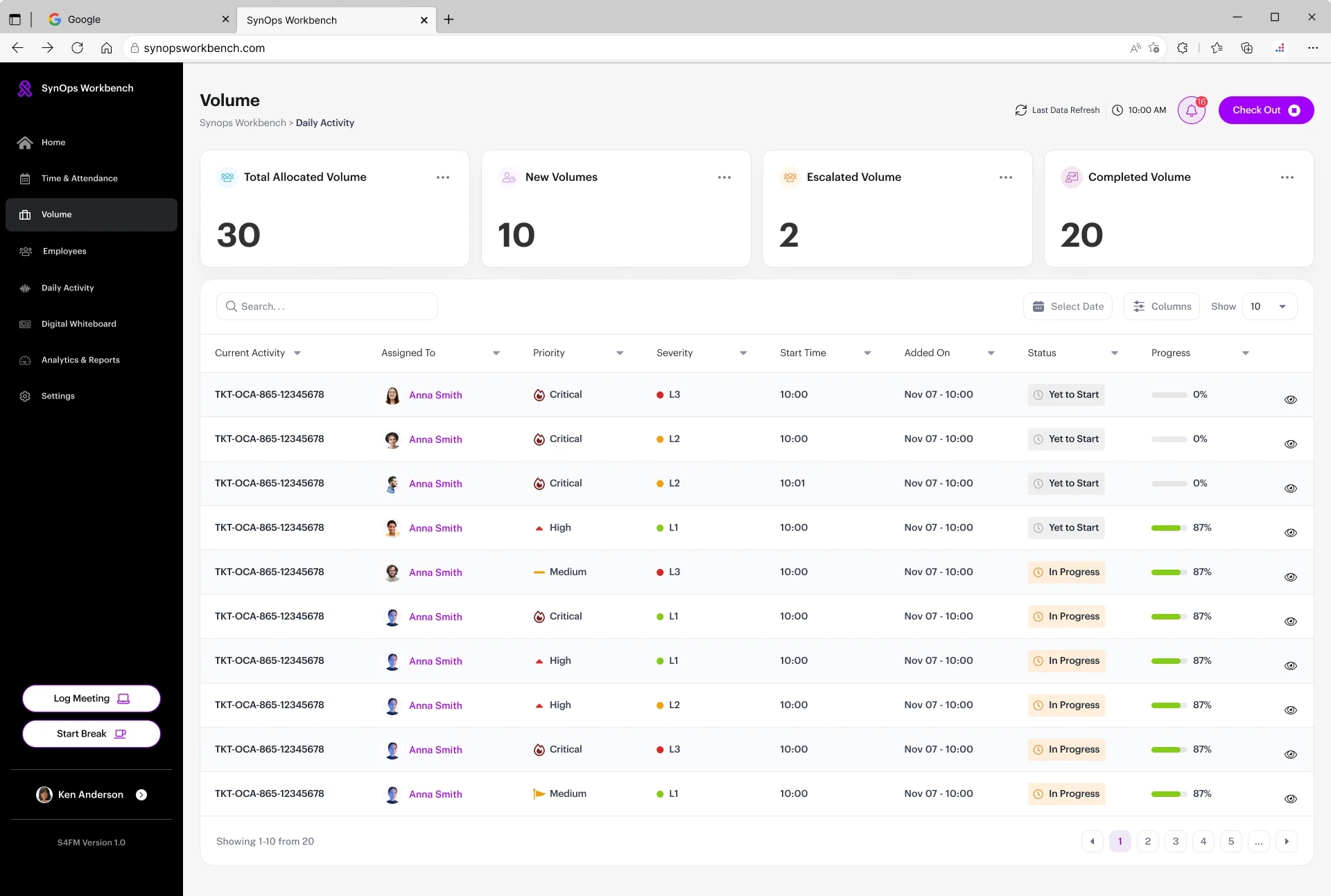Open Status column filter dropdown arrow
1331x896 pixels.
[1115, 353]
